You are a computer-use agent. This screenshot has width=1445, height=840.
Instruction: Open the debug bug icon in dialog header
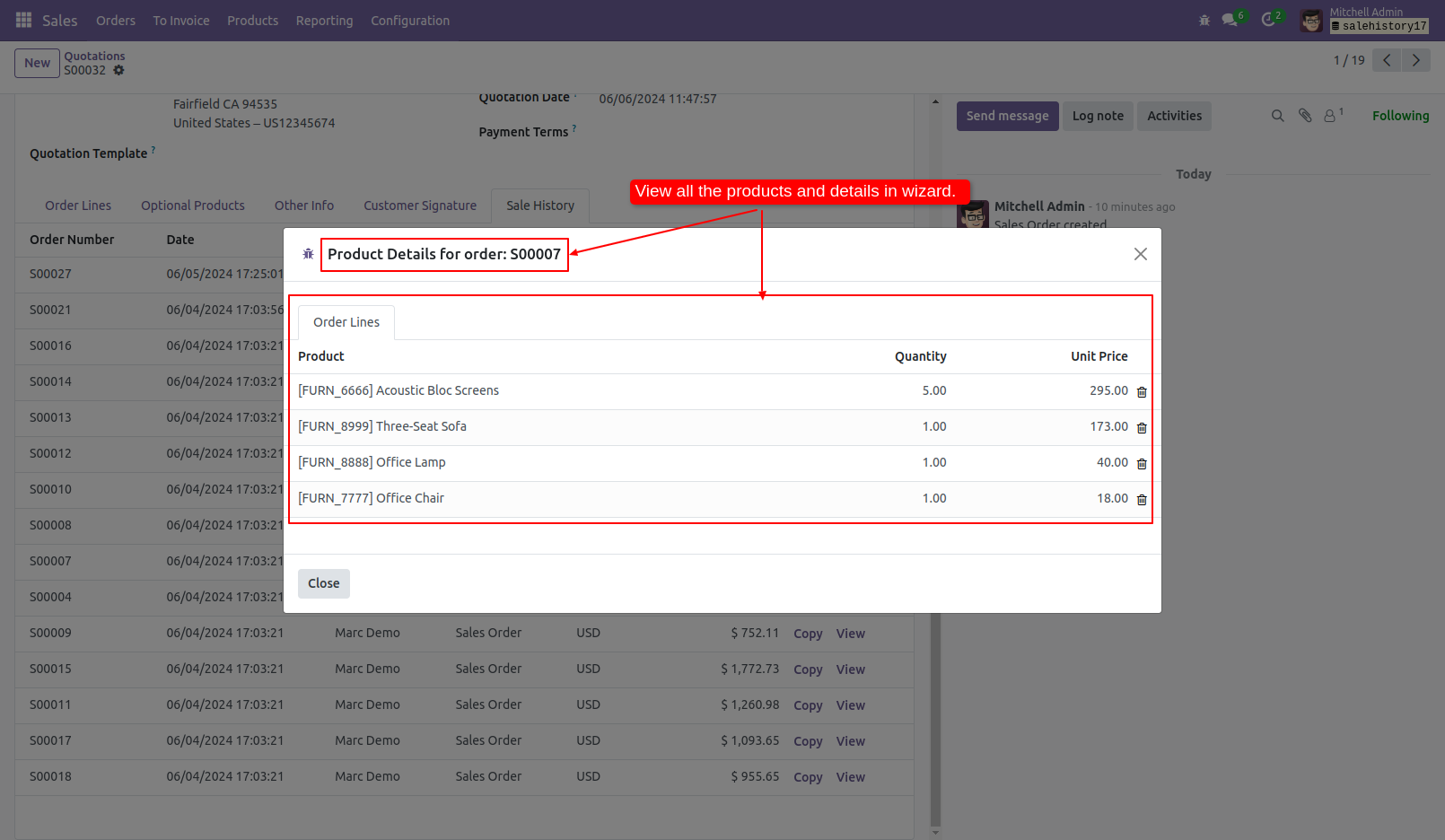[x=308, y=254]
